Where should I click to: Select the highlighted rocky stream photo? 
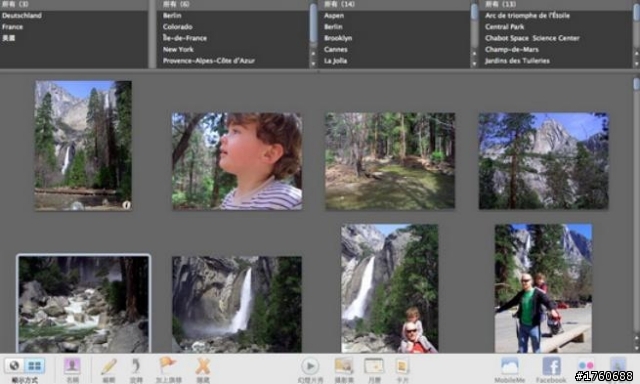83,304
